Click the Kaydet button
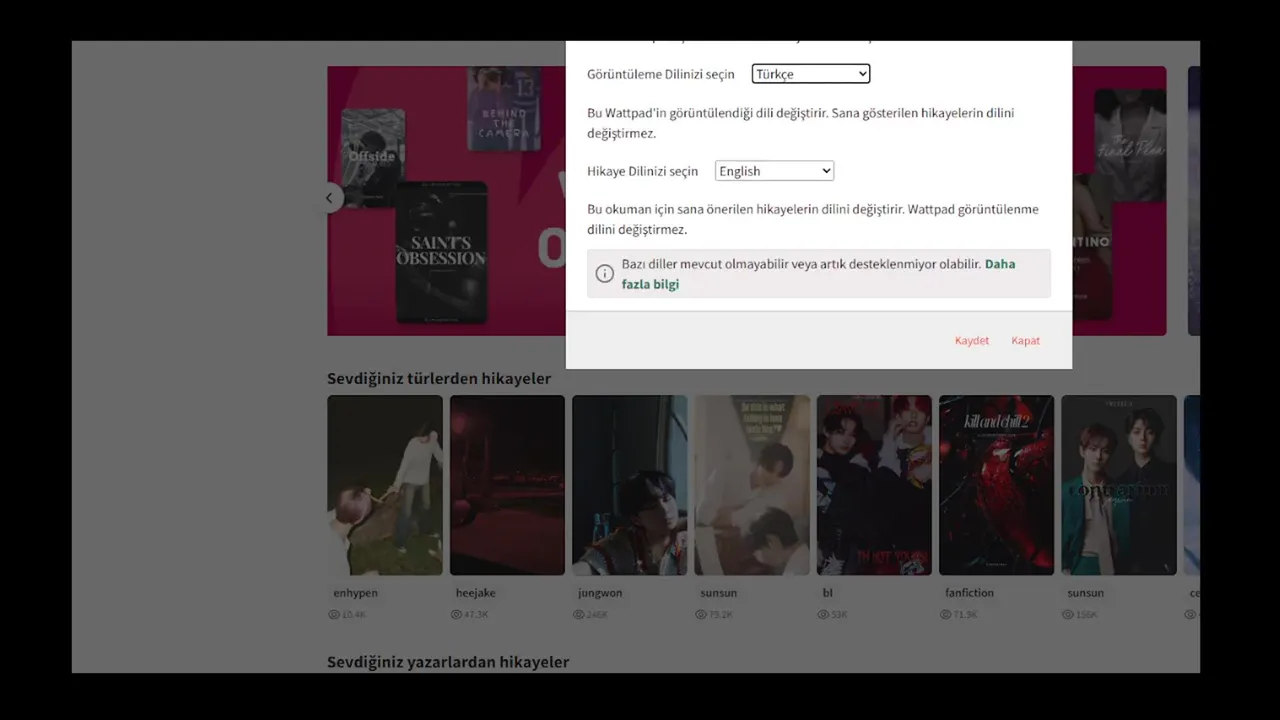 point(971,341)
